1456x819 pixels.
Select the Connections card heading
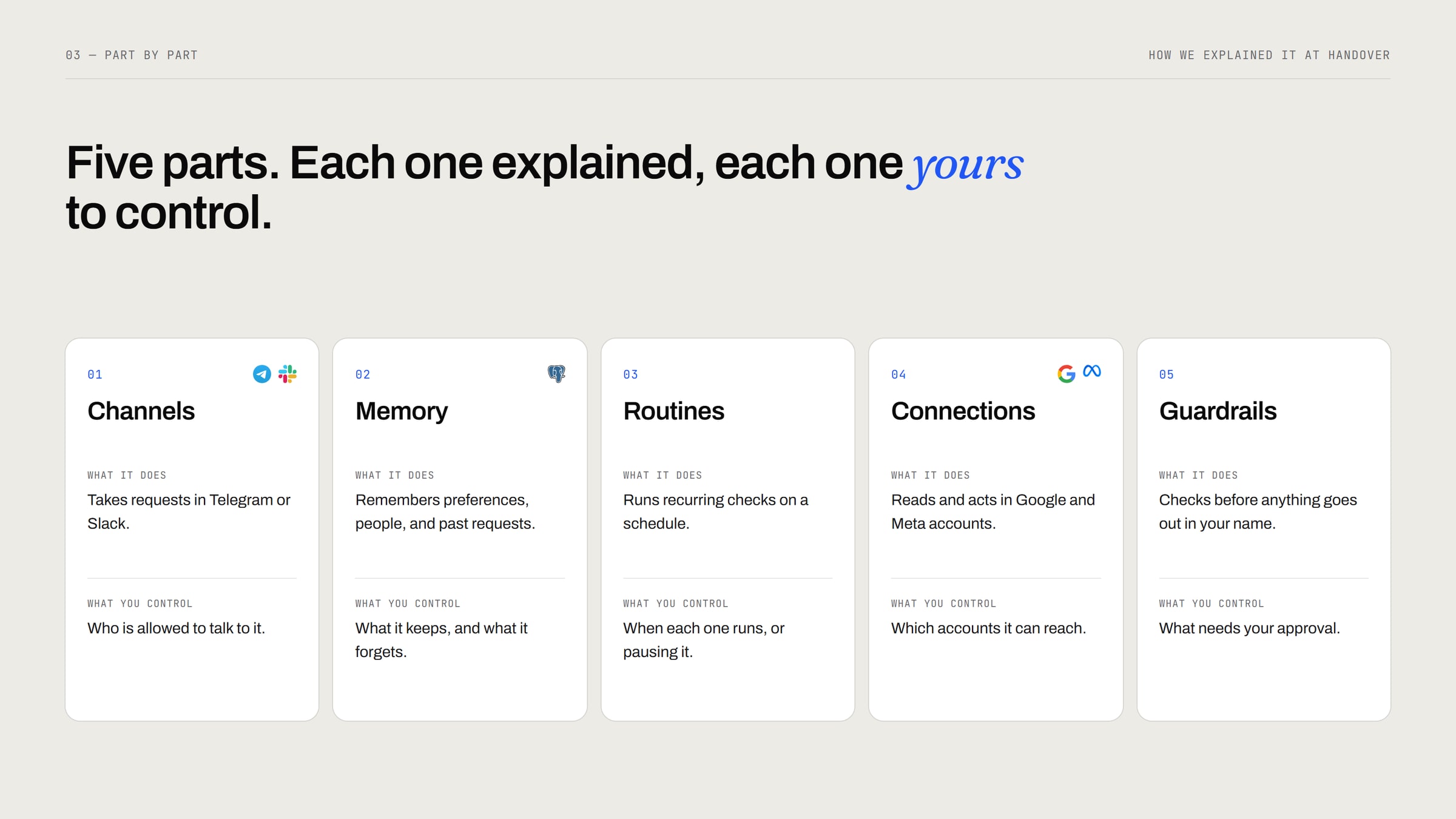pos(963,411)
